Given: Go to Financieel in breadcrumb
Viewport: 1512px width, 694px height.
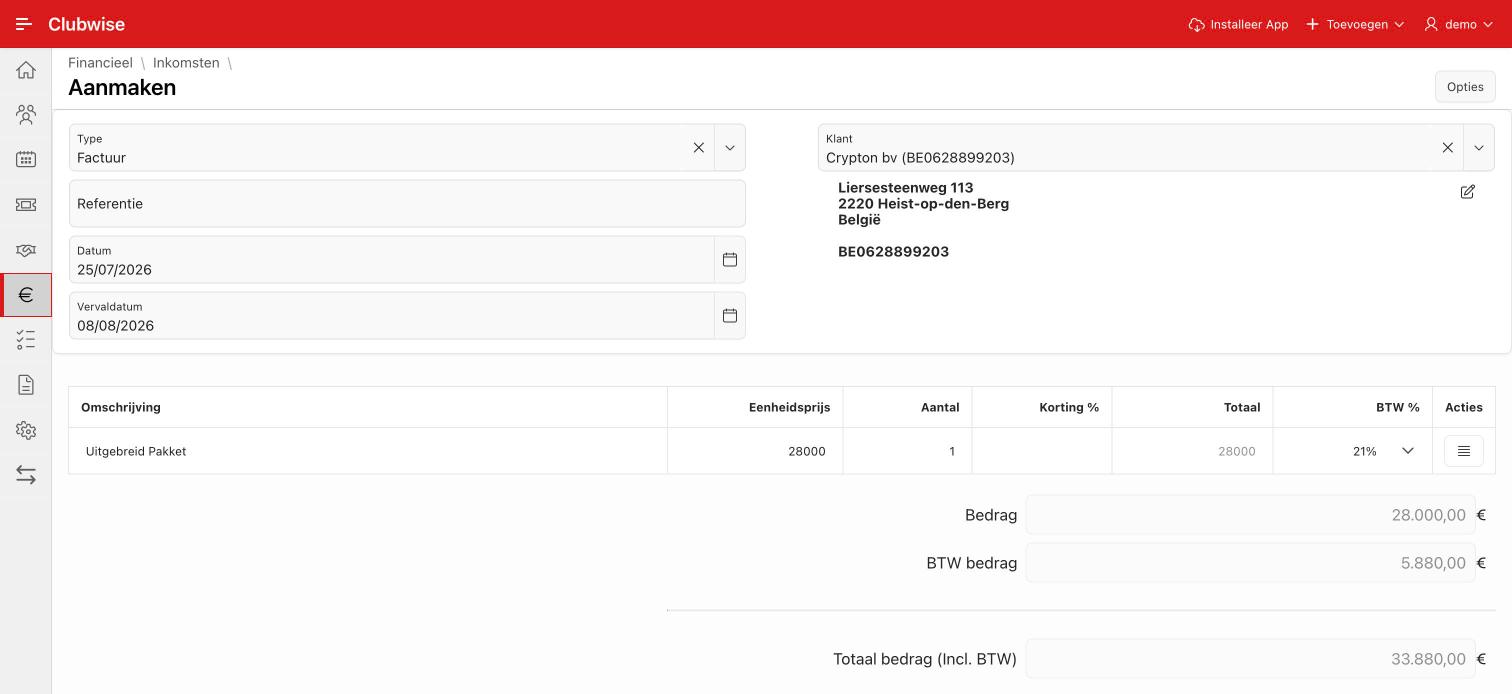Looking at the screenshot, I should pyautogui.click(x=100, y=63).
